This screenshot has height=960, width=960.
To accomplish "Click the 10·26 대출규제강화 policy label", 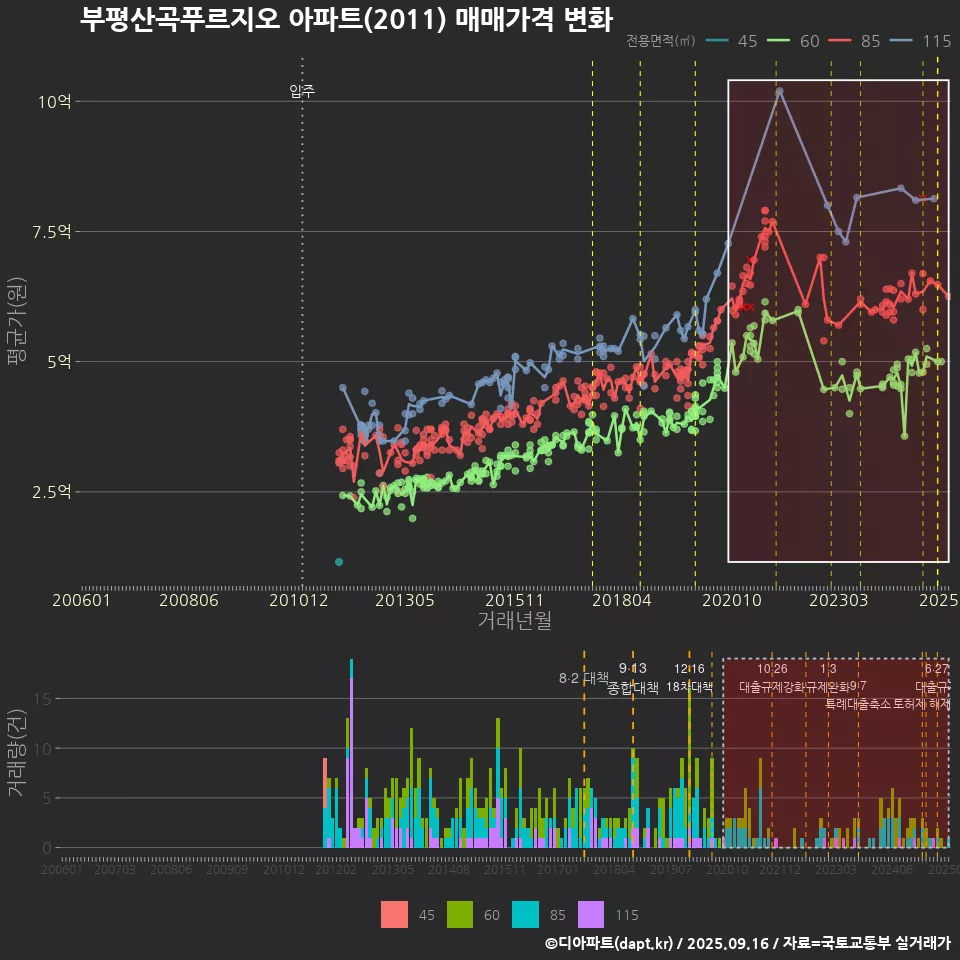I will point(772,678).
